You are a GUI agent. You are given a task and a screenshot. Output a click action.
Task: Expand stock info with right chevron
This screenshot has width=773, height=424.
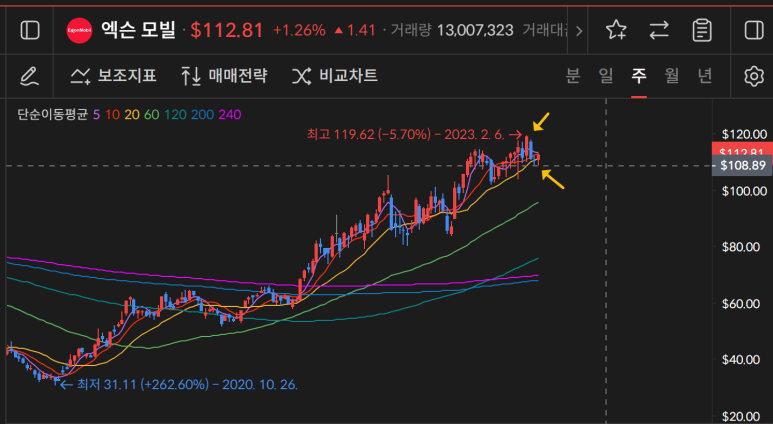coord(579,31)
